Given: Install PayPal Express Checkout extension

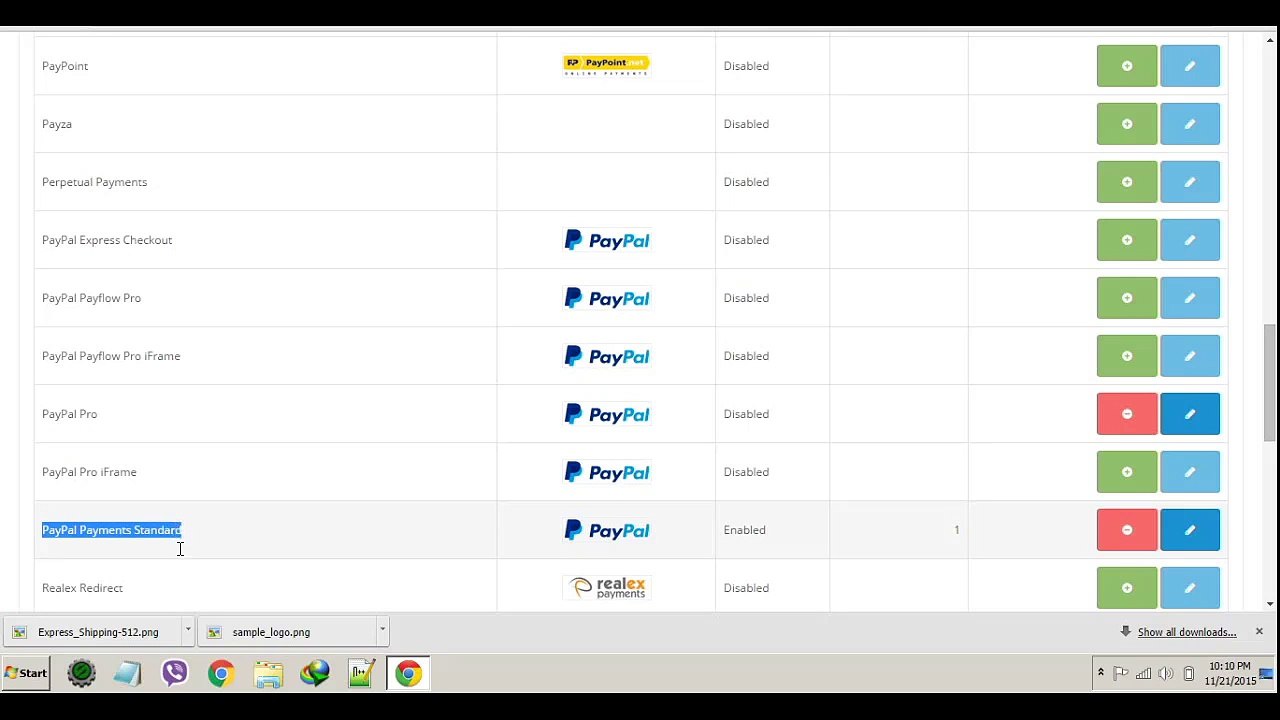Looking at the screenshot, I should [x=1126, y=240].
